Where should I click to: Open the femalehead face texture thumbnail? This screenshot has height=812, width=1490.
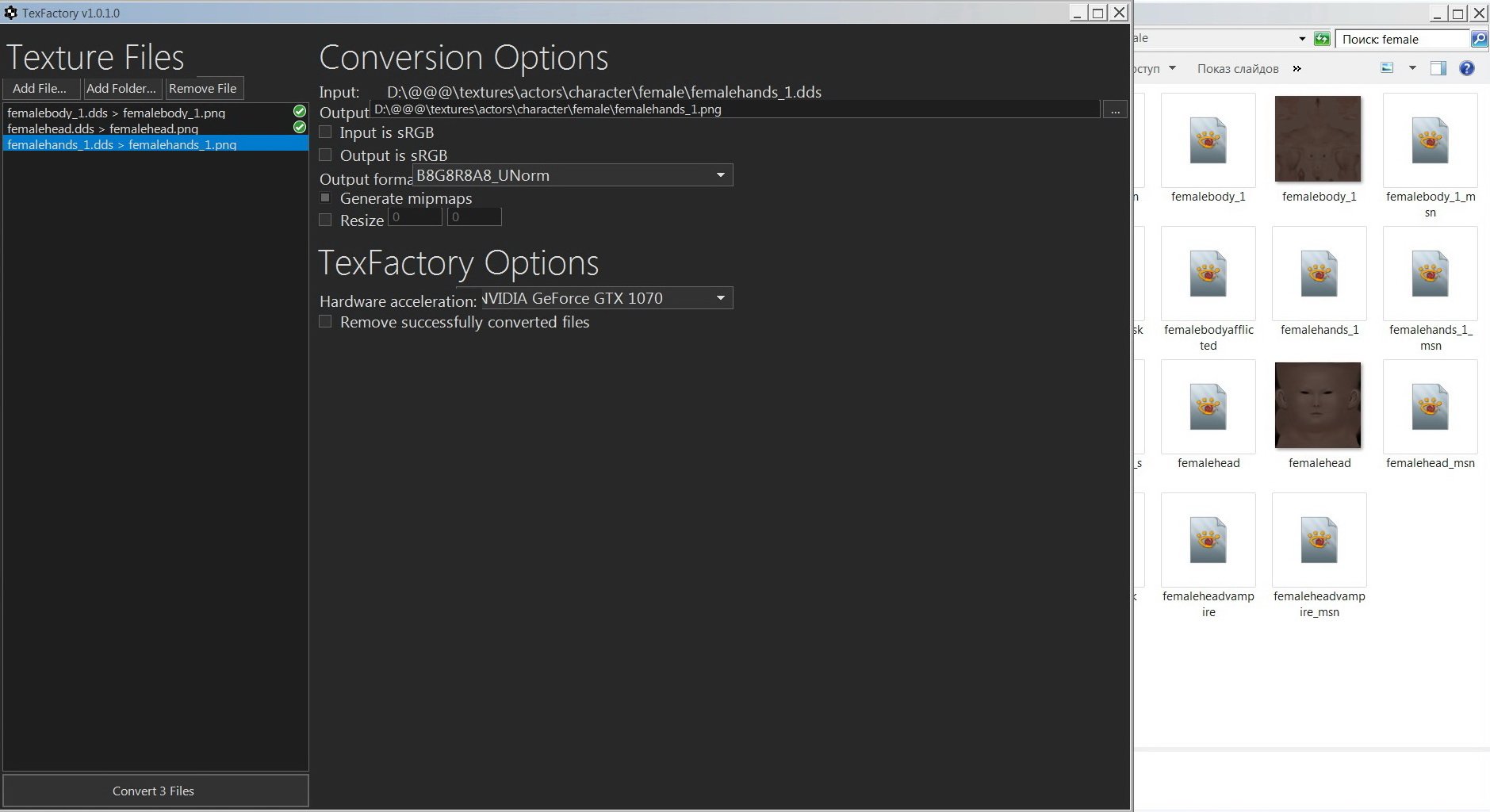(x=1318, y=405)
